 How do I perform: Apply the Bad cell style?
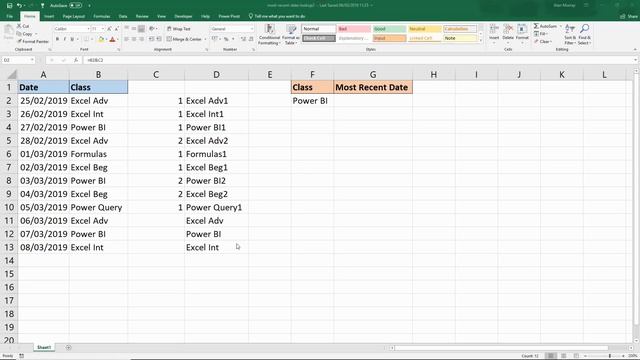354,29
